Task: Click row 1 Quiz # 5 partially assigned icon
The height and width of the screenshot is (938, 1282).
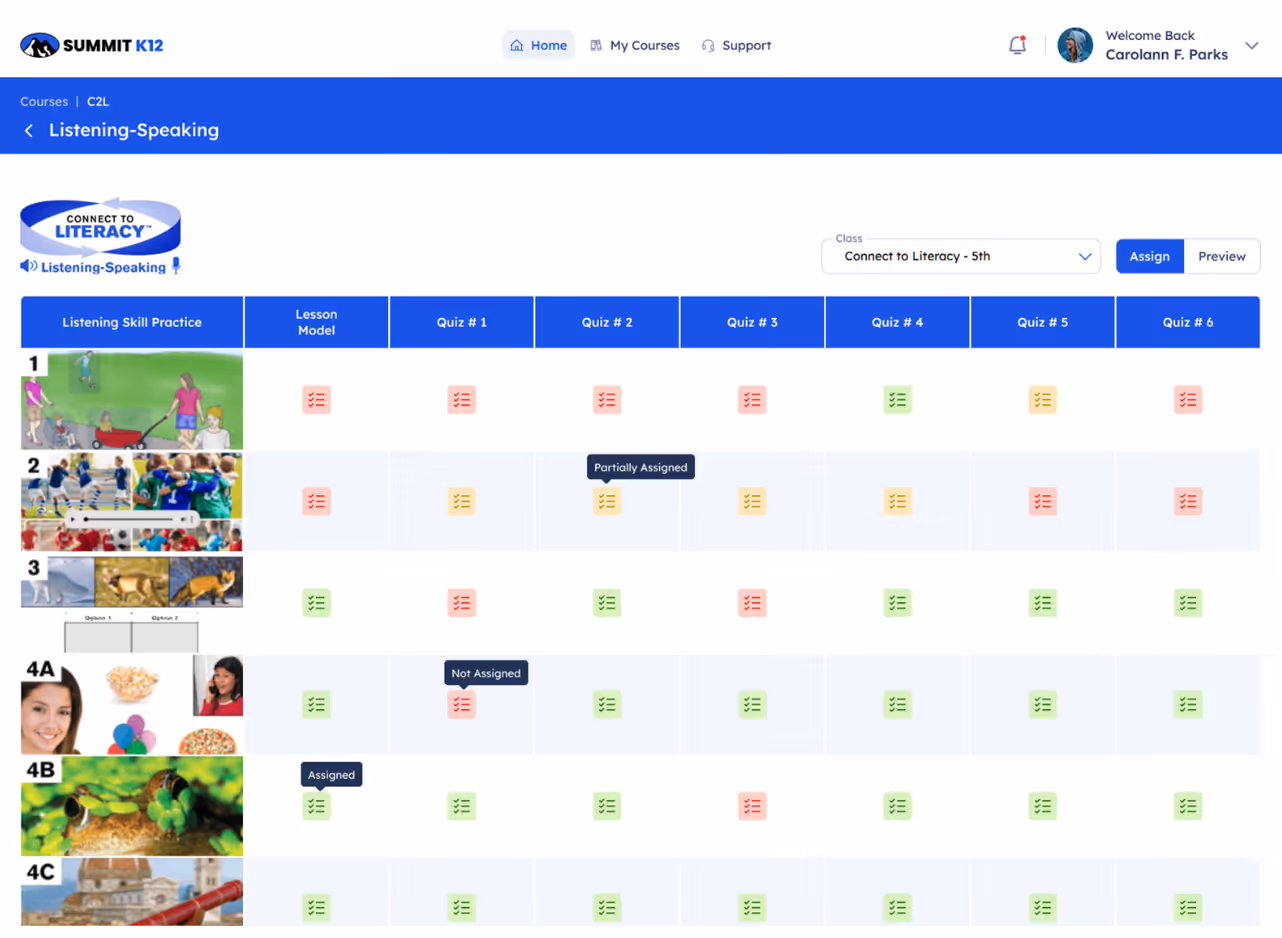Action: (1043, 400)
